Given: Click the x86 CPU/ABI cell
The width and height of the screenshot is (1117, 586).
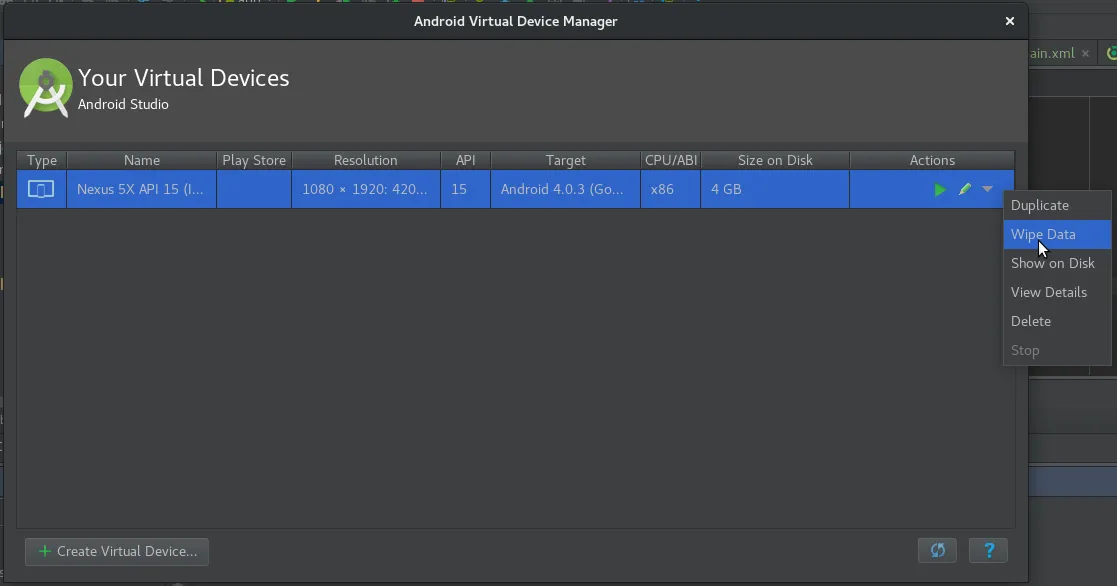Looking at the screenshot, I should click(670, 189).
